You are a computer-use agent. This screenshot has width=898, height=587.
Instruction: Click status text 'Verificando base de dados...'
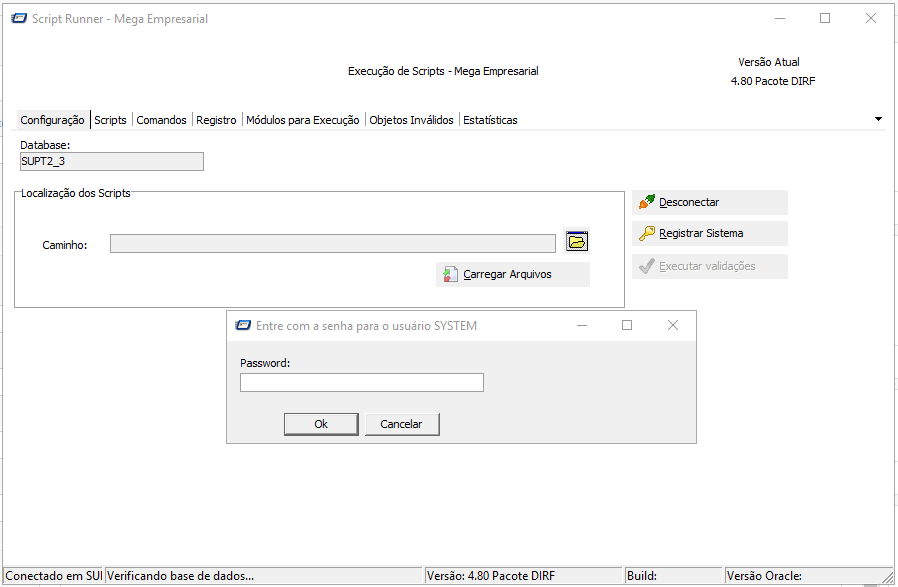(x=180, y=576)
